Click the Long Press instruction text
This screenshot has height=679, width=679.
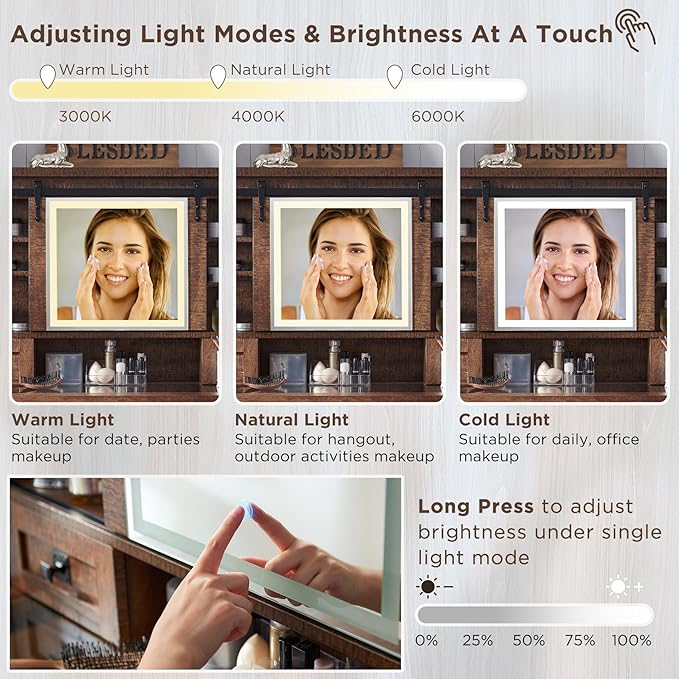(540, 532)
